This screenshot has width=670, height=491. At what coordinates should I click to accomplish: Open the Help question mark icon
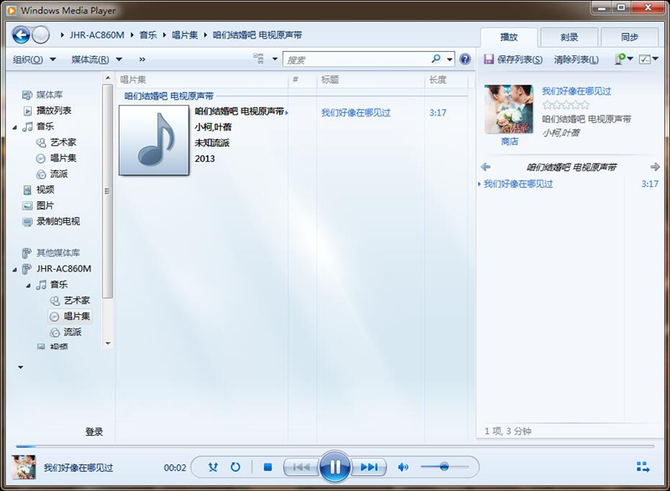coord(465,59)
